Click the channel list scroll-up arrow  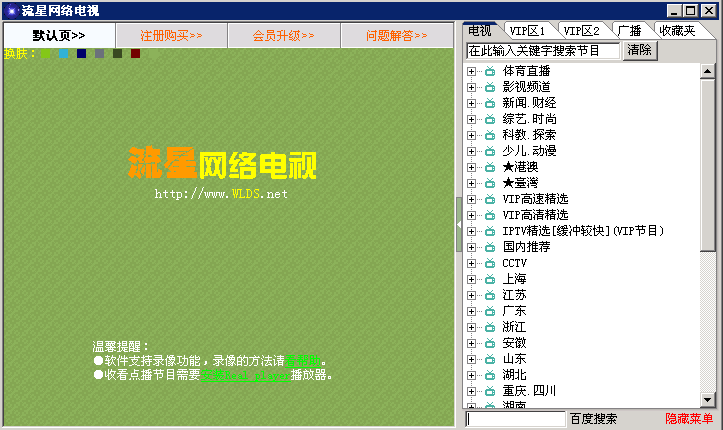[x=707, y=71]
